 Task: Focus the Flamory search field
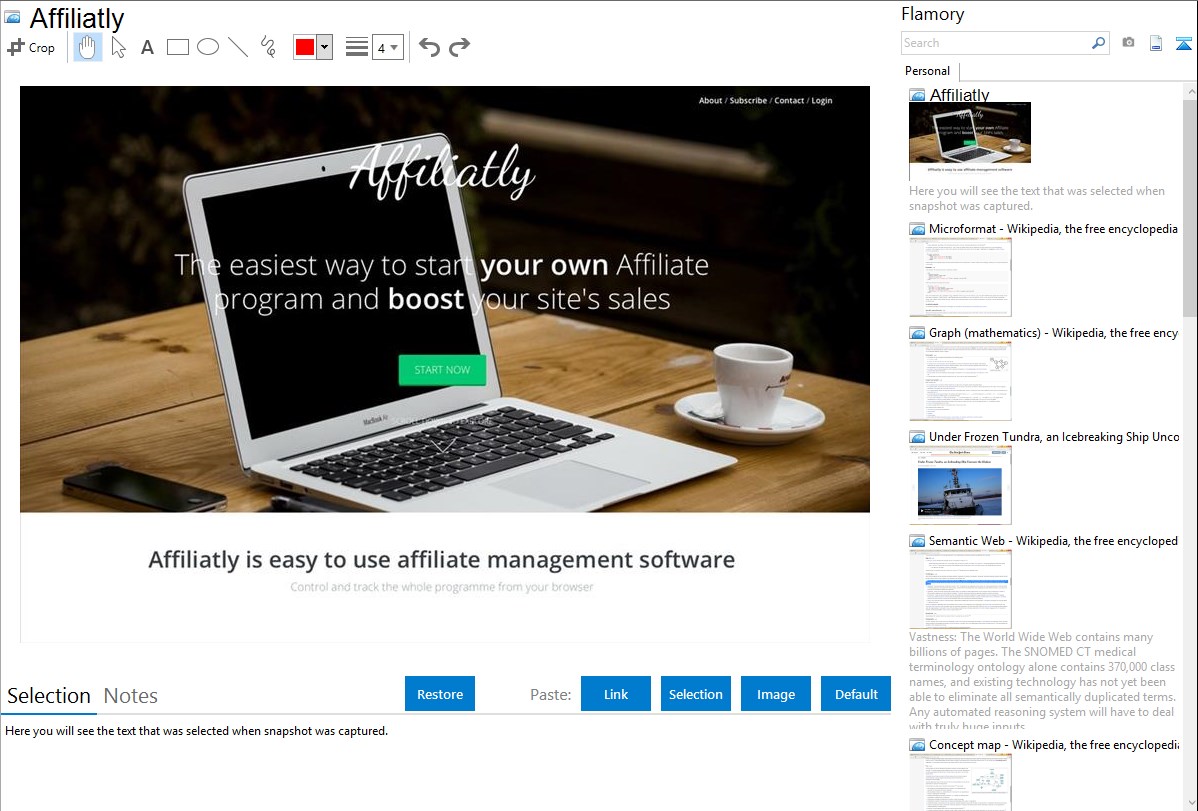click(x=996, y=43)
